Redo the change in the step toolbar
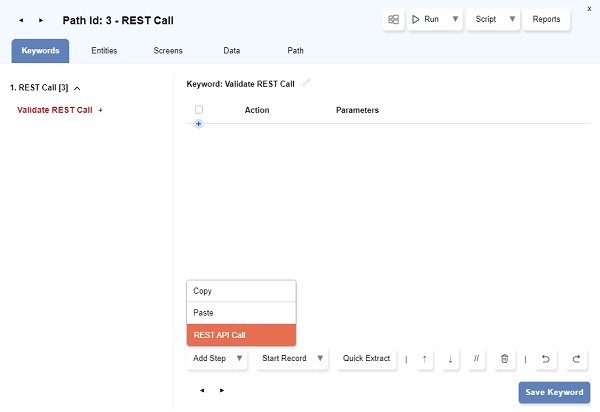This screenshot has width=600, height=412. tap(576, 358)
